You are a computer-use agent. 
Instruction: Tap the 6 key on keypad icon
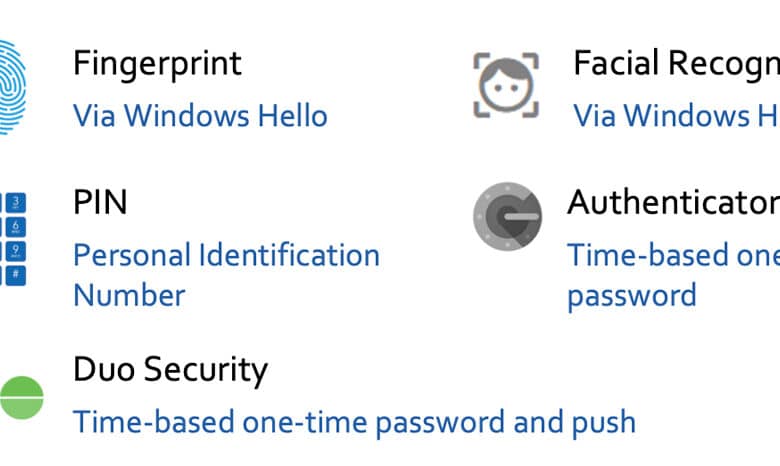coord(16,227)
